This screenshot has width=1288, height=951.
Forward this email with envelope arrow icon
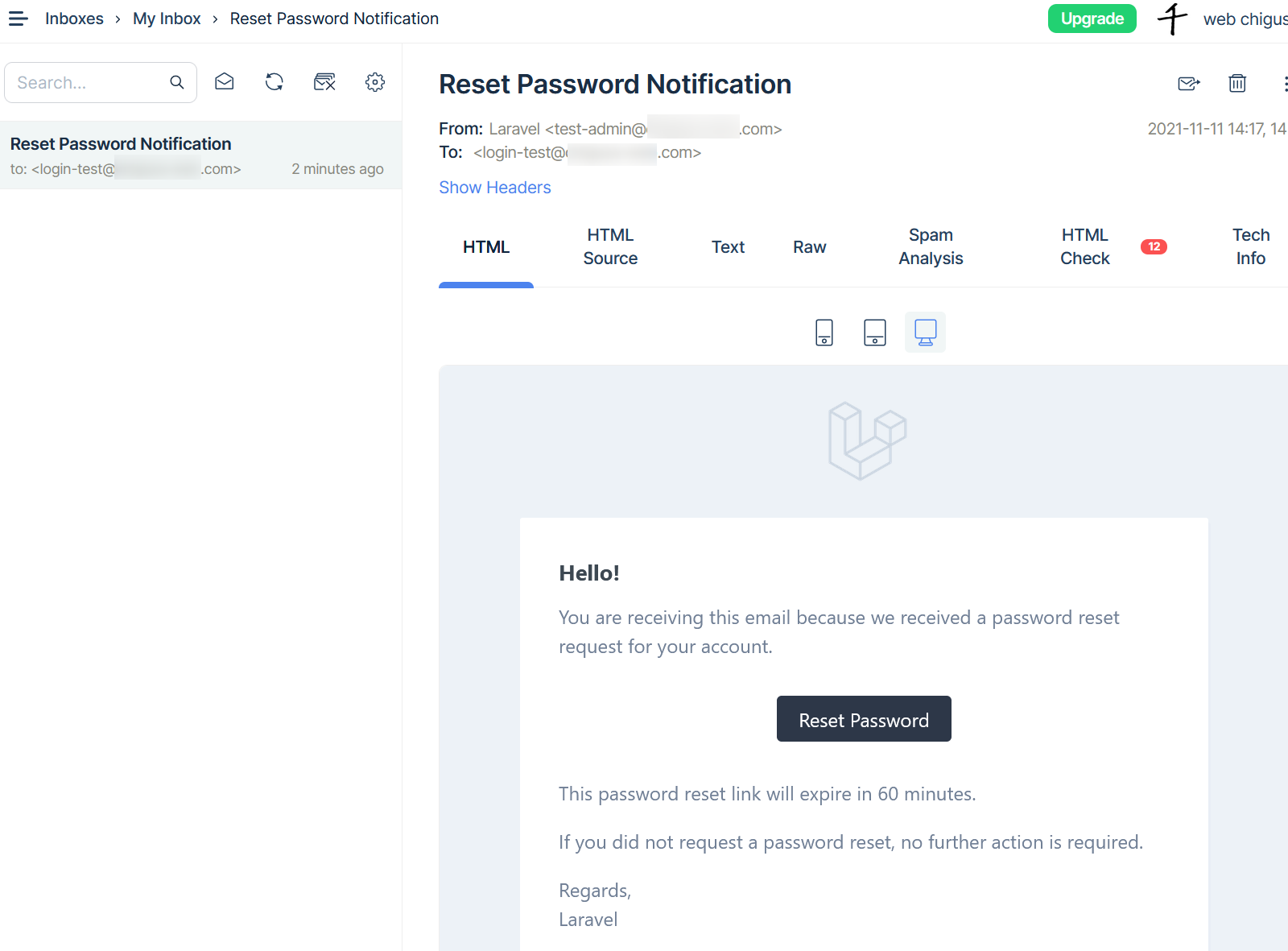[x=1188, y=83]
